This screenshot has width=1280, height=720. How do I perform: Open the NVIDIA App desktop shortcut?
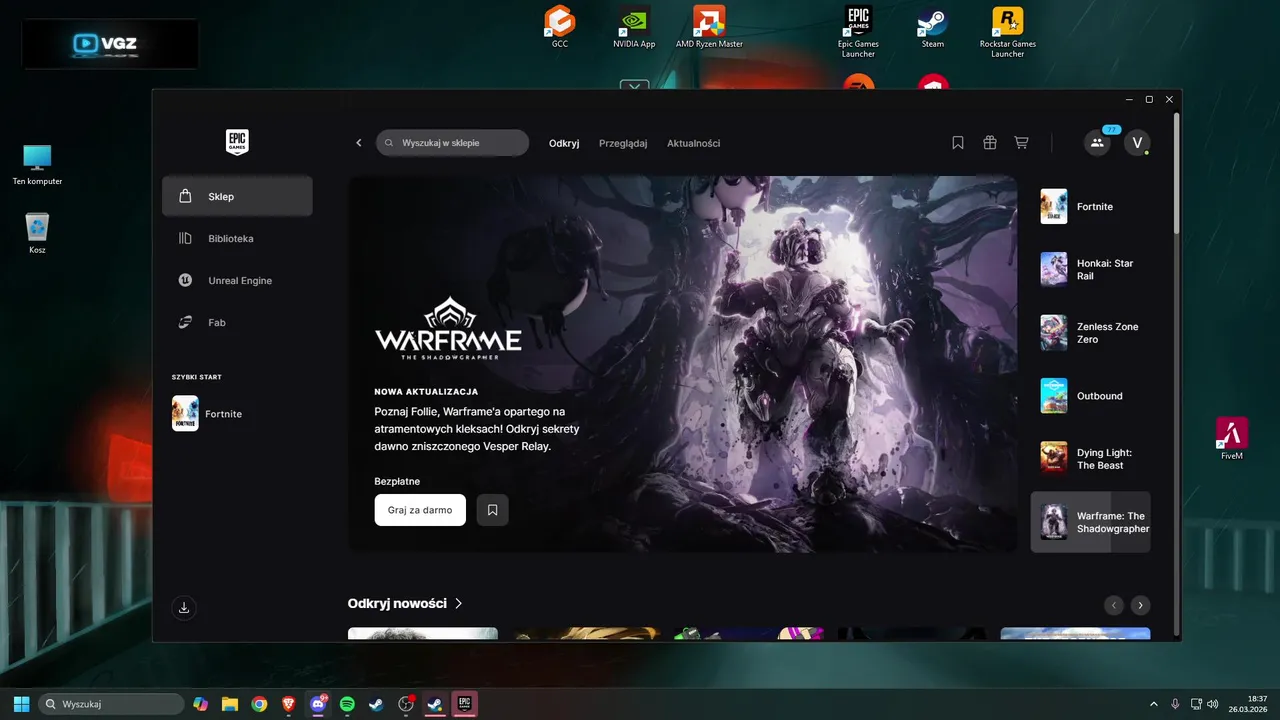pos(634,27)
